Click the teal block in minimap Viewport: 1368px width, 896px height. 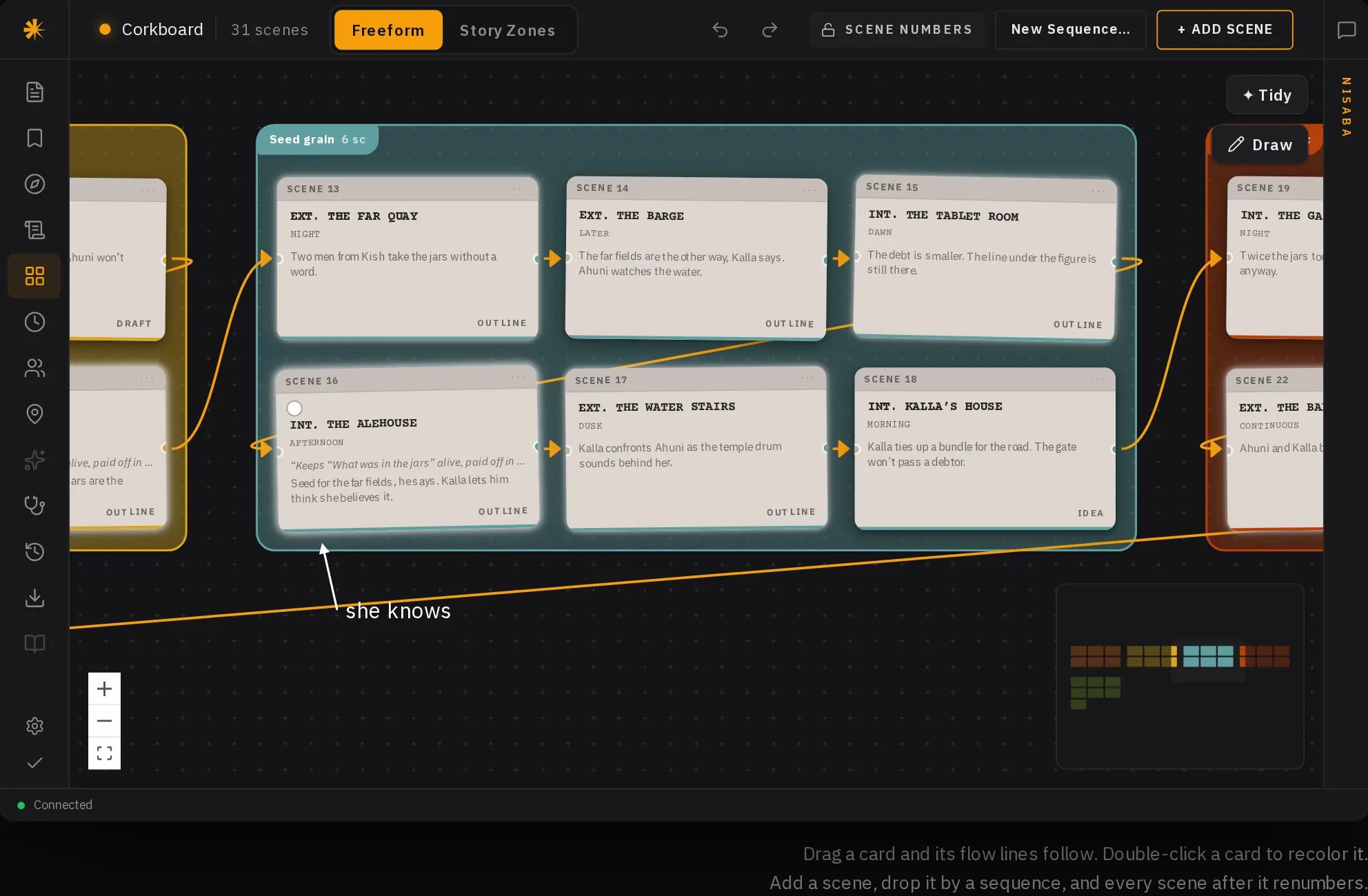click(1208, 656)
